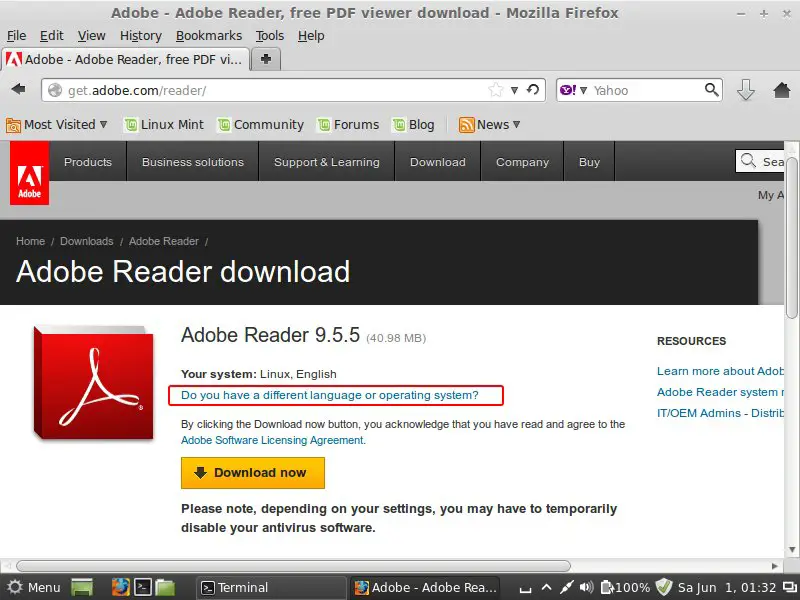Open the History menu
This screenshot has width=800, height=600.
[x=141, y=36]
